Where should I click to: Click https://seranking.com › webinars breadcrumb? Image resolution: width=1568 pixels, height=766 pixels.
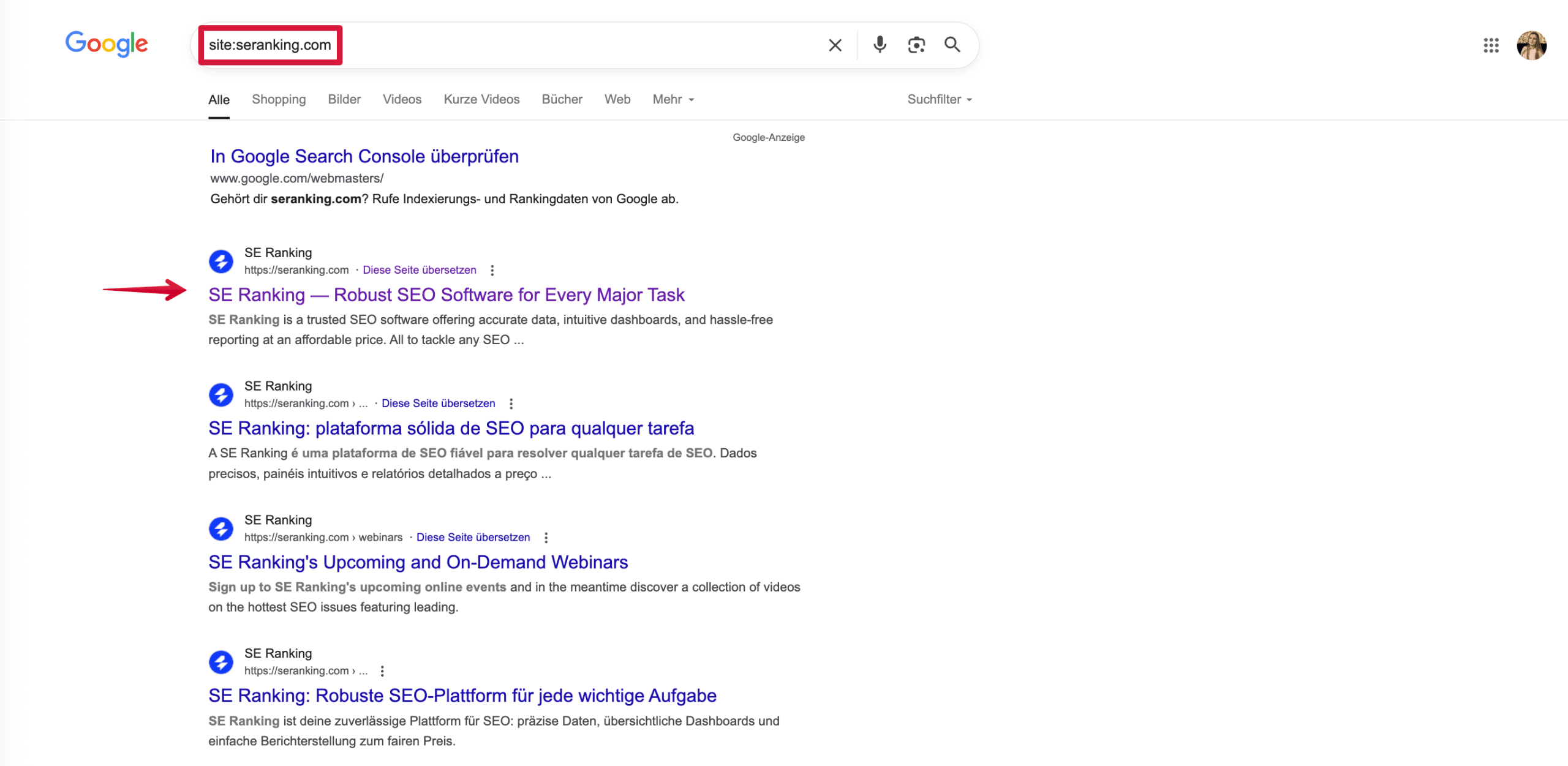tap(323, 538)
